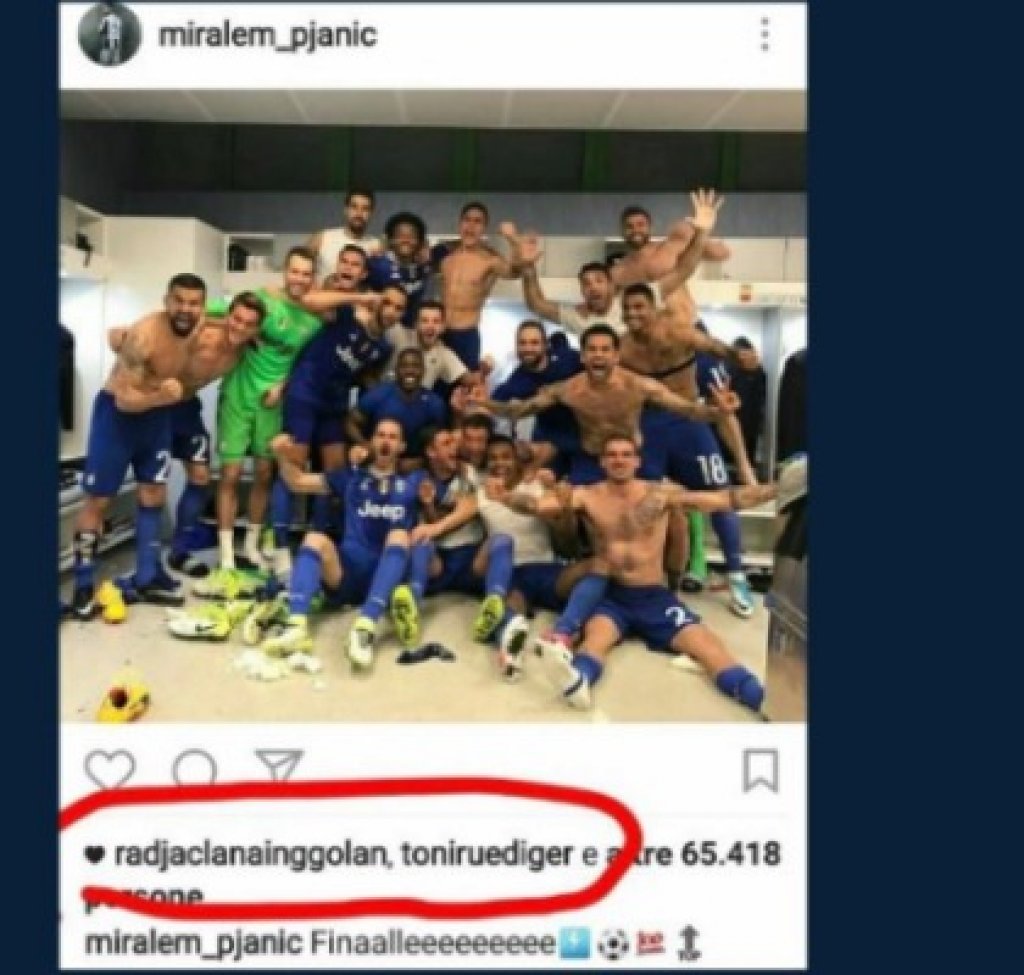Open toniruediger profile from likes
The image size is (1024, 975).
point(487,854)
